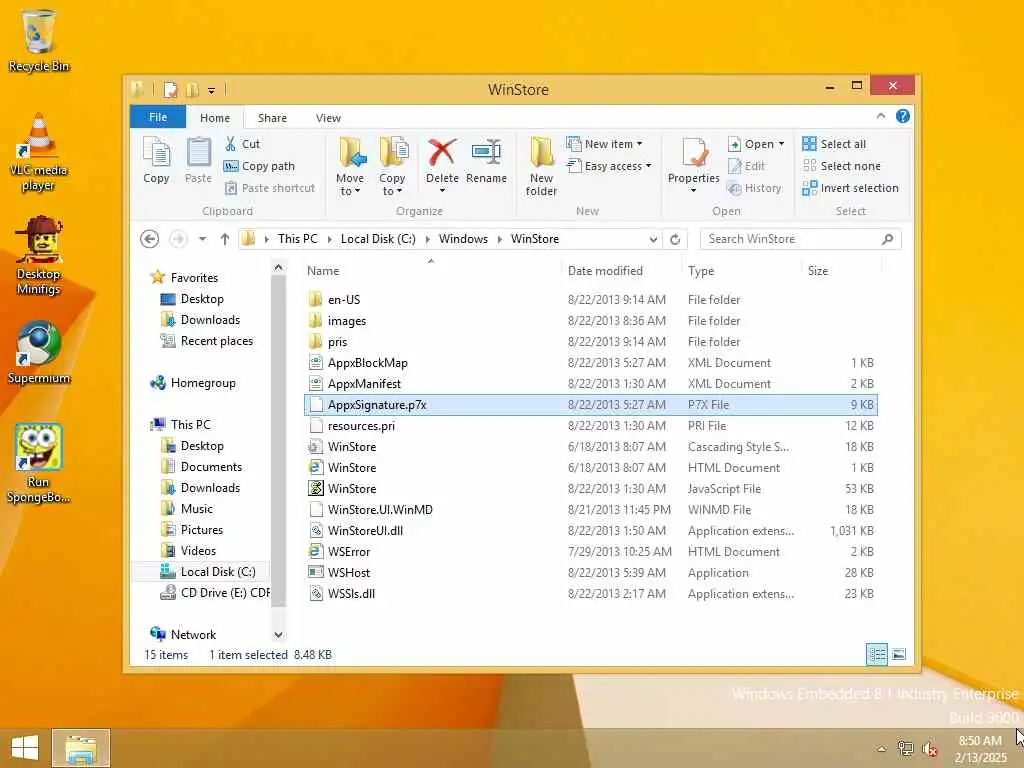Click the Edit command in Open group
1024x768 pixels.
coord(746,166)
